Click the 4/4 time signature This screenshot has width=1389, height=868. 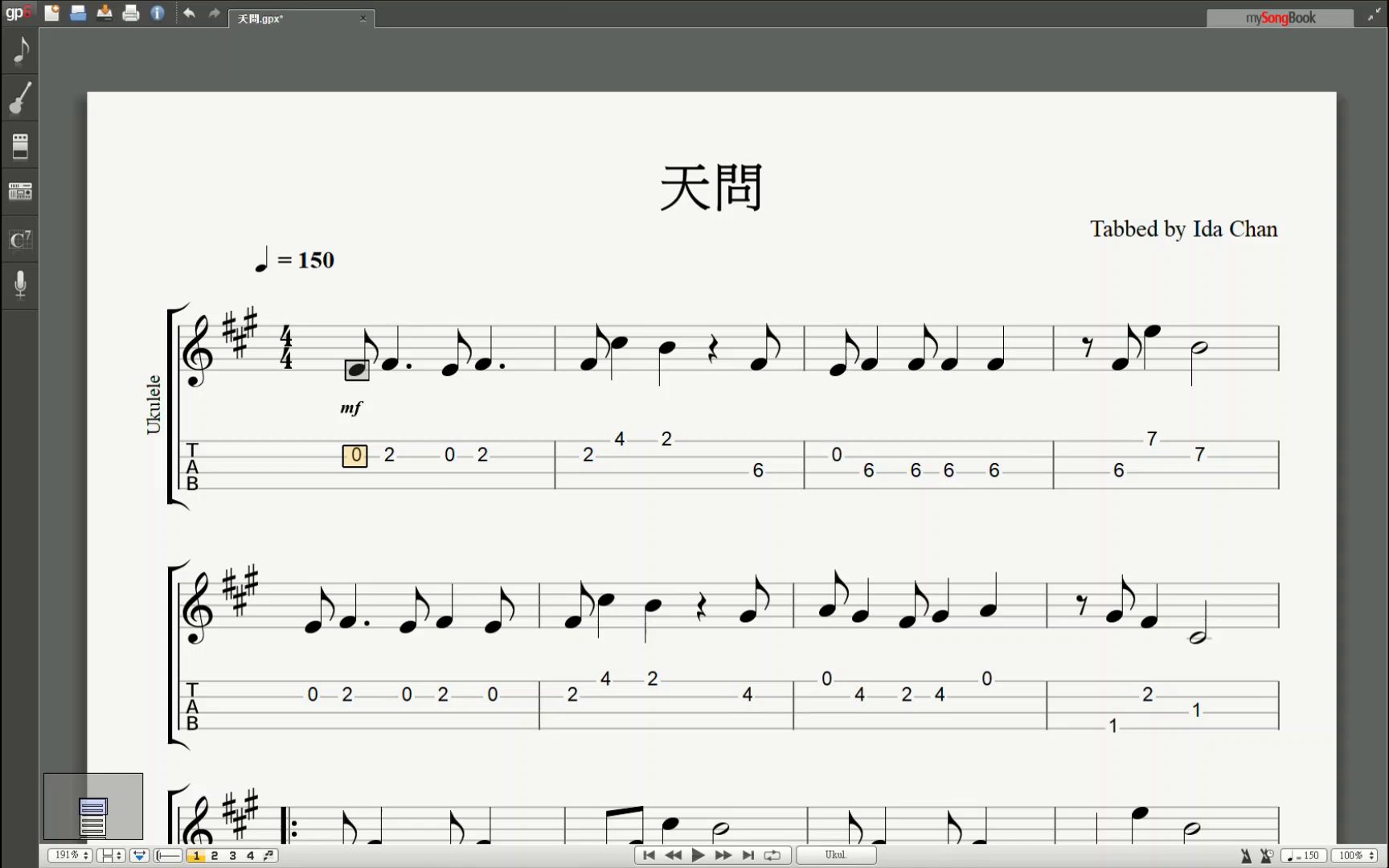coord(286,347)
